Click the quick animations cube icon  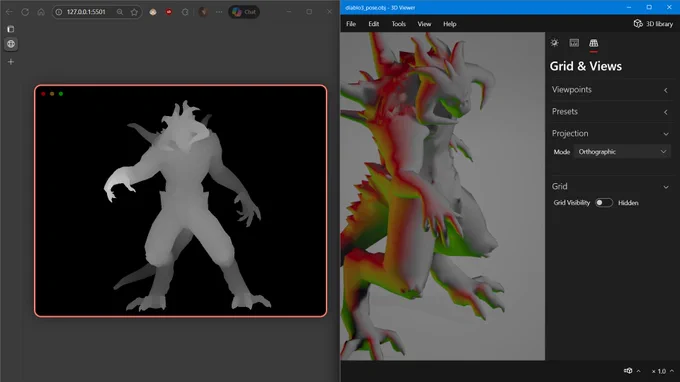tap(628, 371)
